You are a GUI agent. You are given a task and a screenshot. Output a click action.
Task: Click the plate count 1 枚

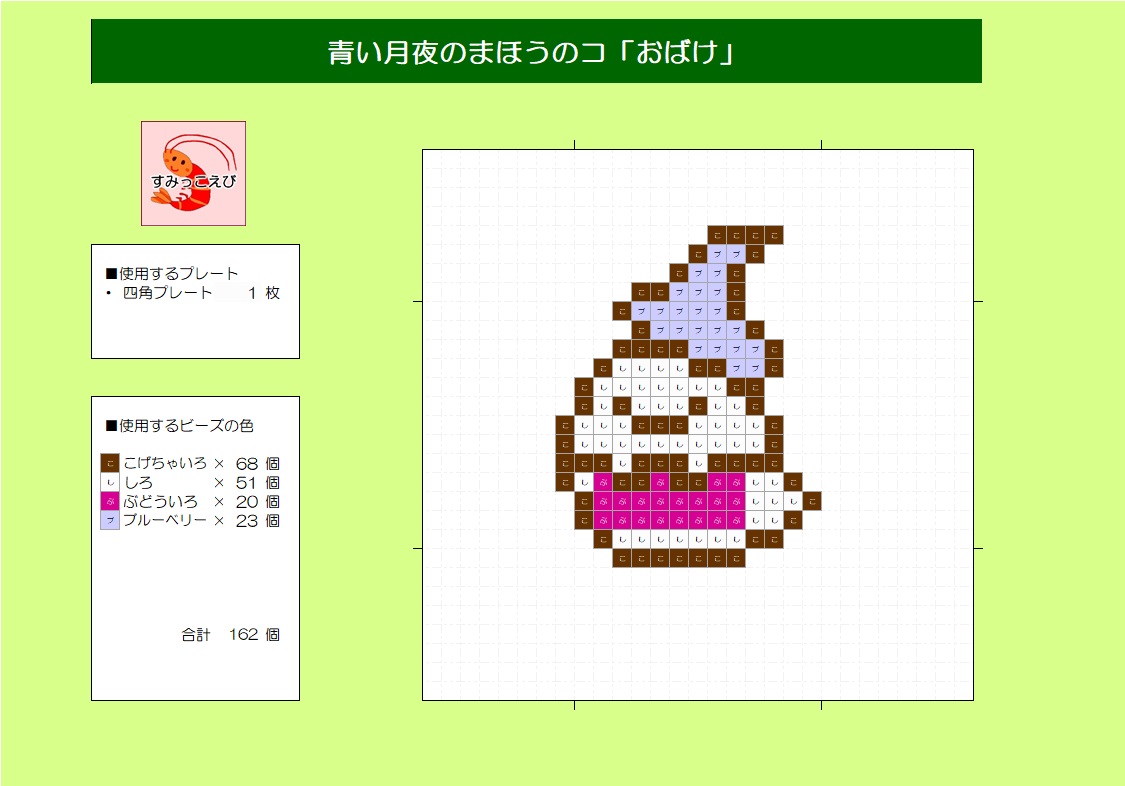point(263,293)
